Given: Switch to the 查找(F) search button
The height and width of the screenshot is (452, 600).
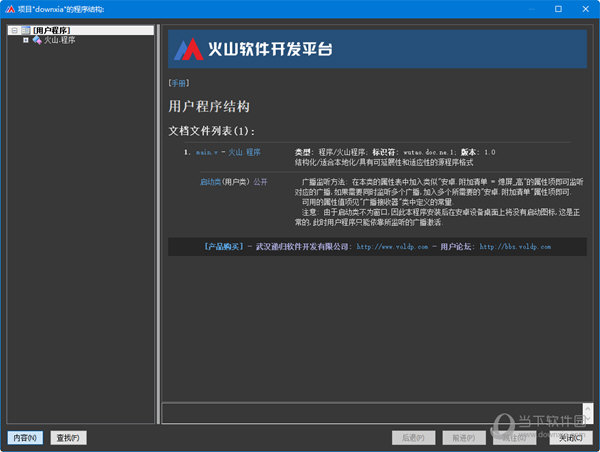Looking at the screenshot, I should 68,438.
